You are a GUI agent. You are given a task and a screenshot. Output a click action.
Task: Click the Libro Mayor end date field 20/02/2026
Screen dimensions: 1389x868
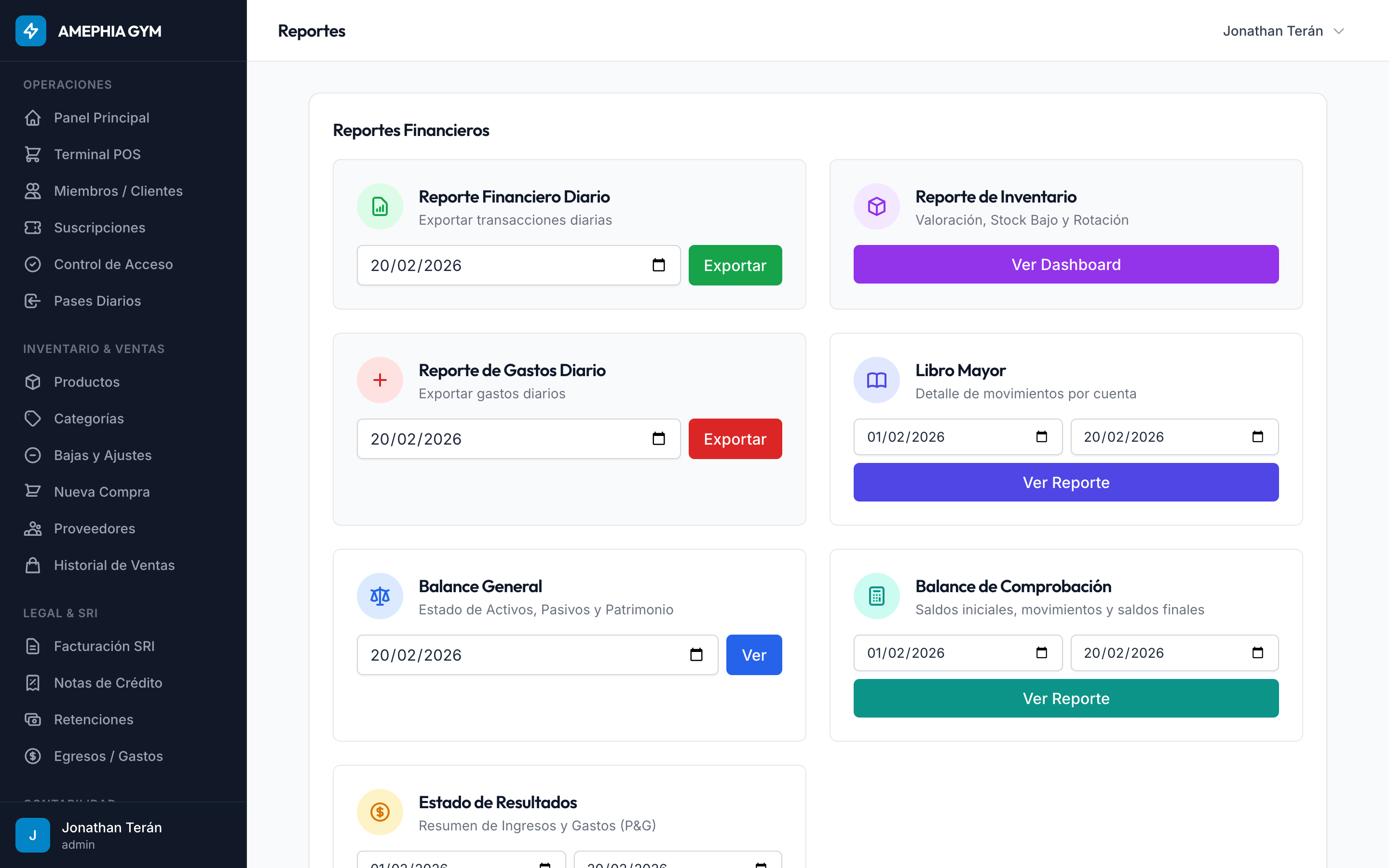pyautogui.click(x=1174, y=437)
